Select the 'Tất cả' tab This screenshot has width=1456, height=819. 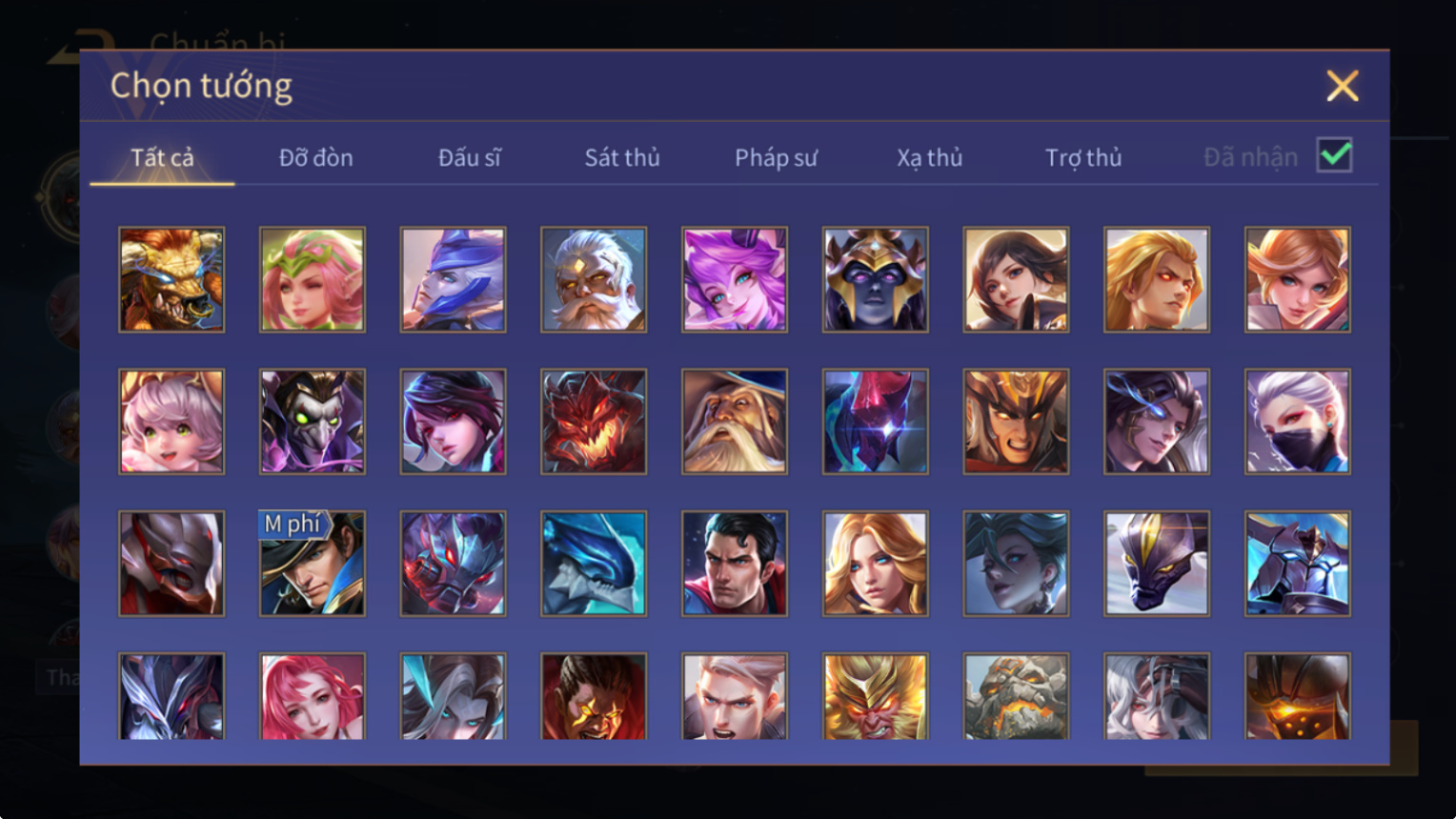click(x=162, y=157)
